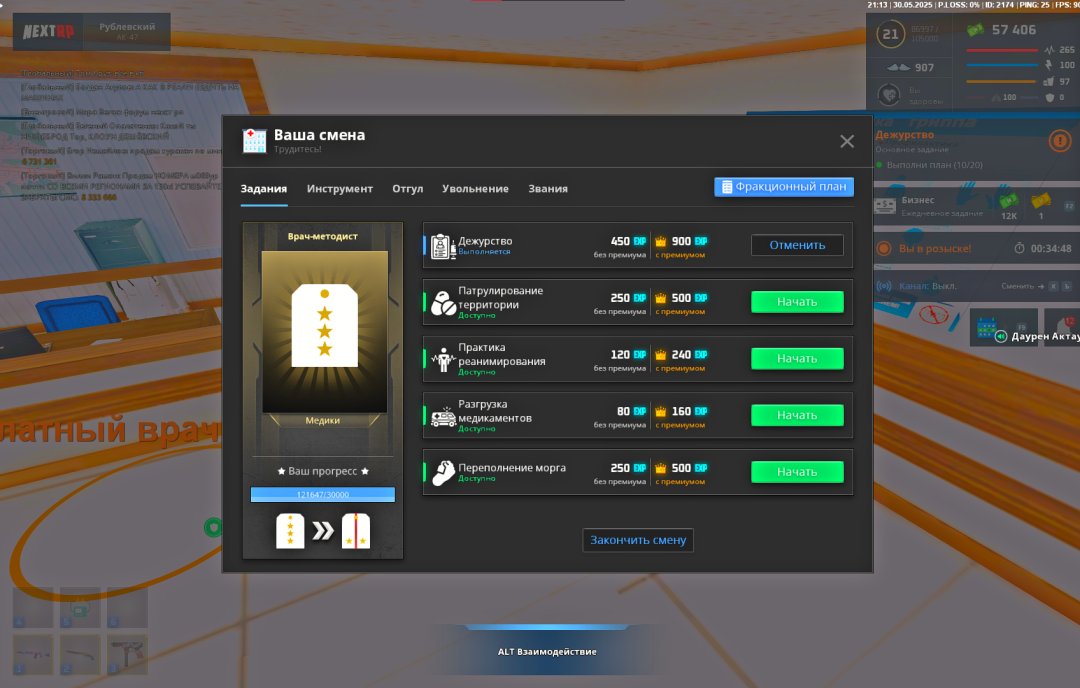The image size is (1080, 688).
Task: Click the calendar icon near Даурен
Action: [x=986, y=326]
